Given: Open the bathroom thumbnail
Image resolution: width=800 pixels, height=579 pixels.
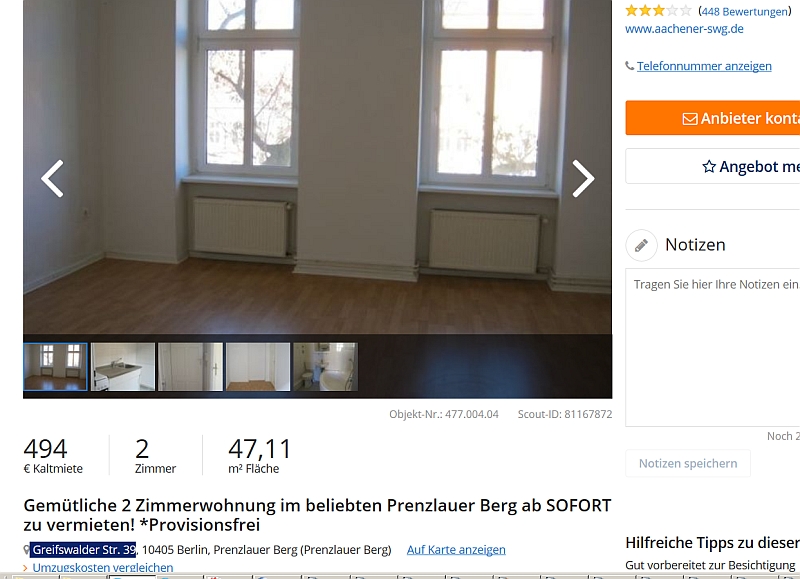Looking at the screenshot, I should pyautogui.click(x=326, y=367).
